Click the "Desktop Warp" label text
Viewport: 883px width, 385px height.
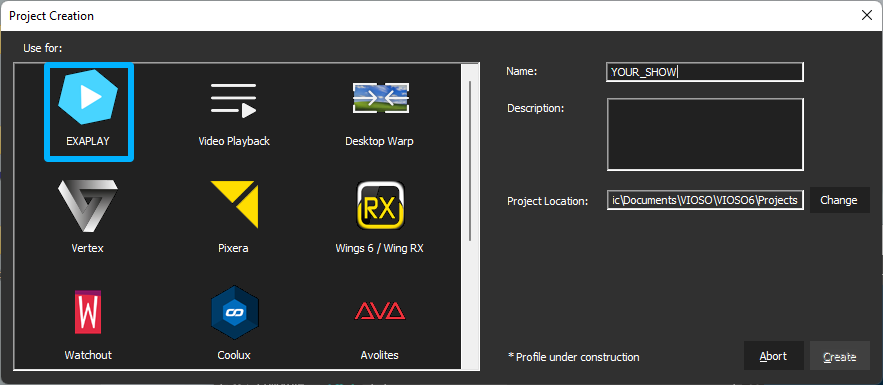(380, 141)
